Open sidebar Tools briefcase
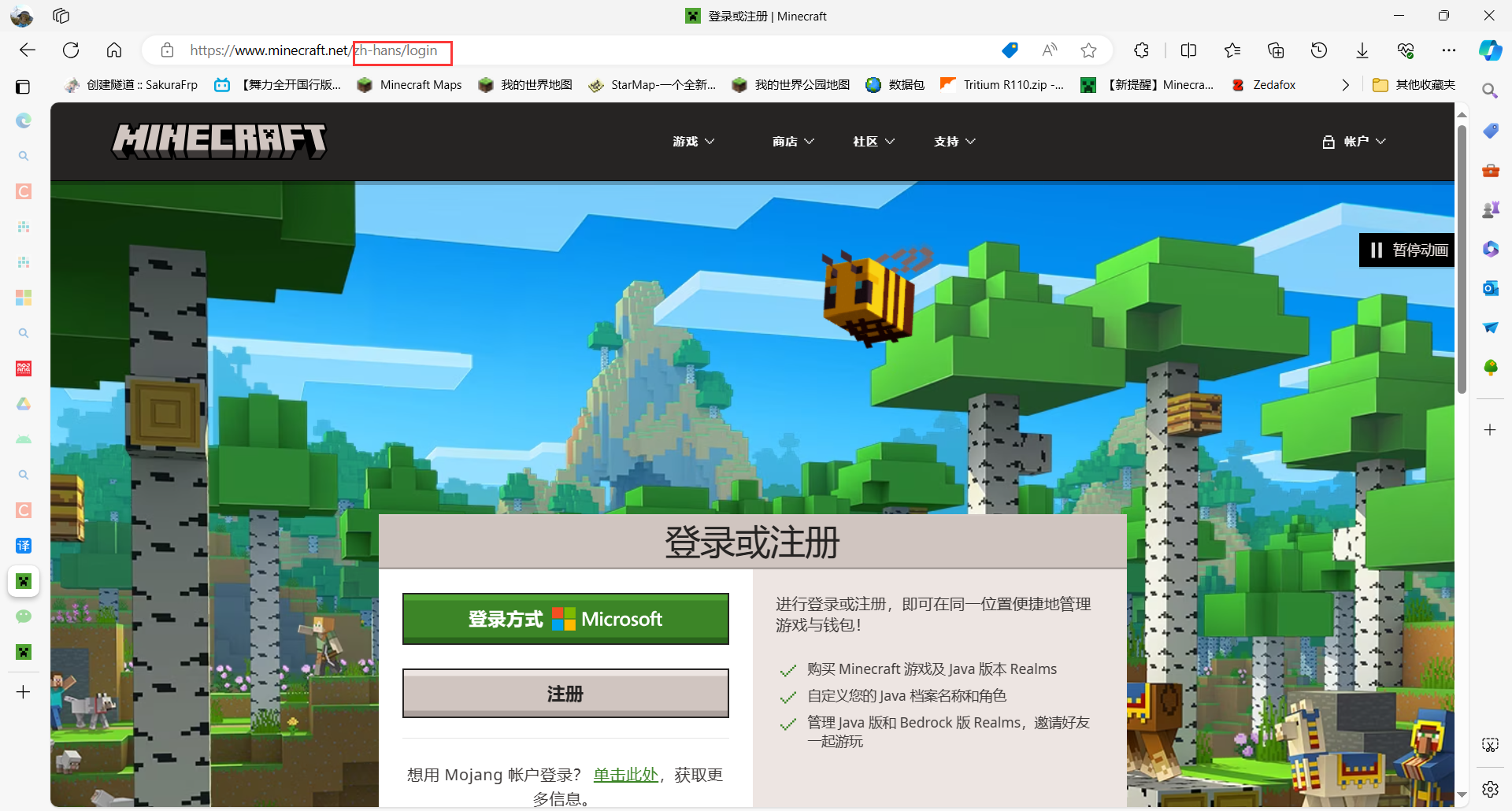Viewport: 1512px width, 811px height. point(1490,170)
